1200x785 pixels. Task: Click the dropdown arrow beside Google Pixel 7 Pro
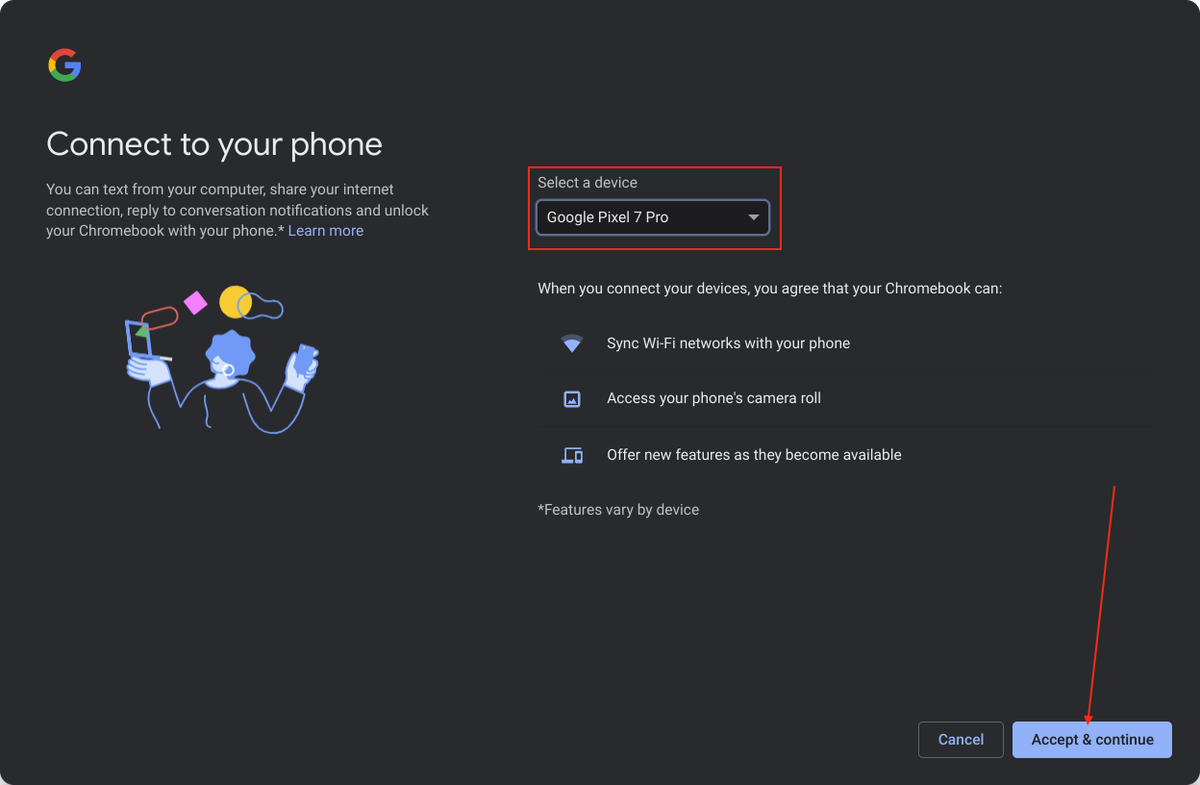[x=755, y=217]
